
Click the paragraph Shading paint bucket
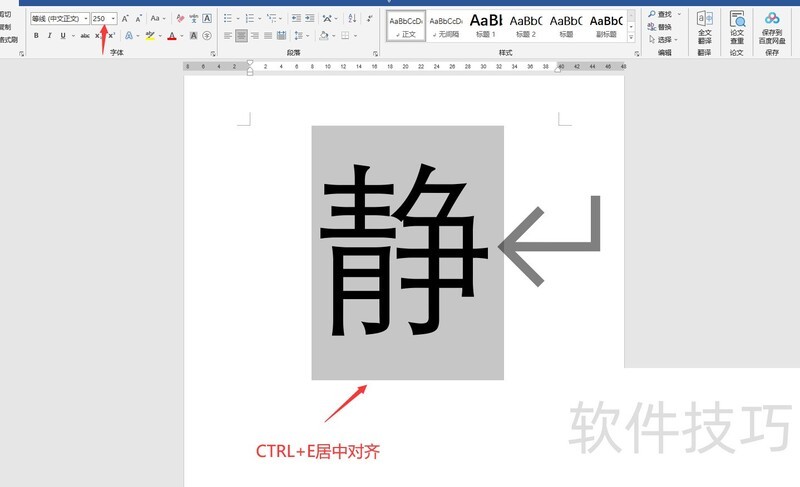(x=323, y=36)
